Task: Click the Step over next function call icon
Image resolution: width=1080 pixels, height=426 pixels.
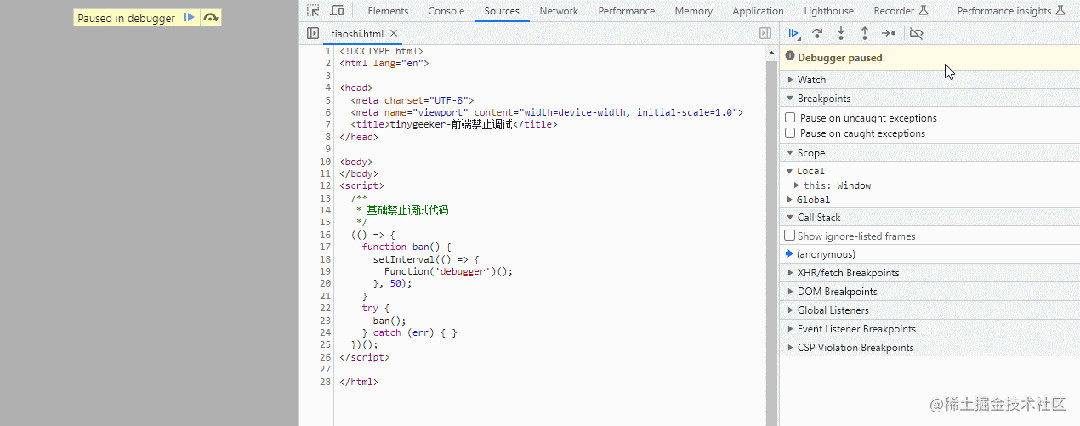Action: 818,32
